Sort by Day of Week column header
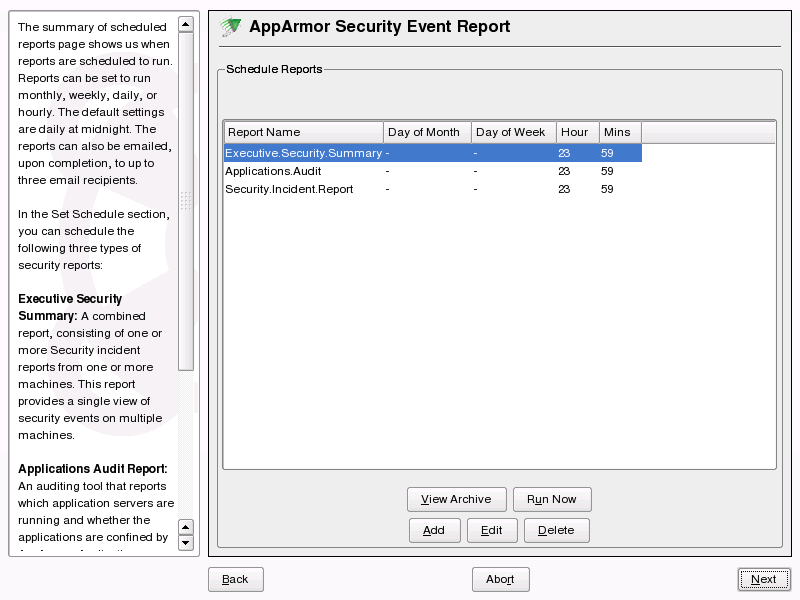This screenshot has height=600, width=800. 514,132
